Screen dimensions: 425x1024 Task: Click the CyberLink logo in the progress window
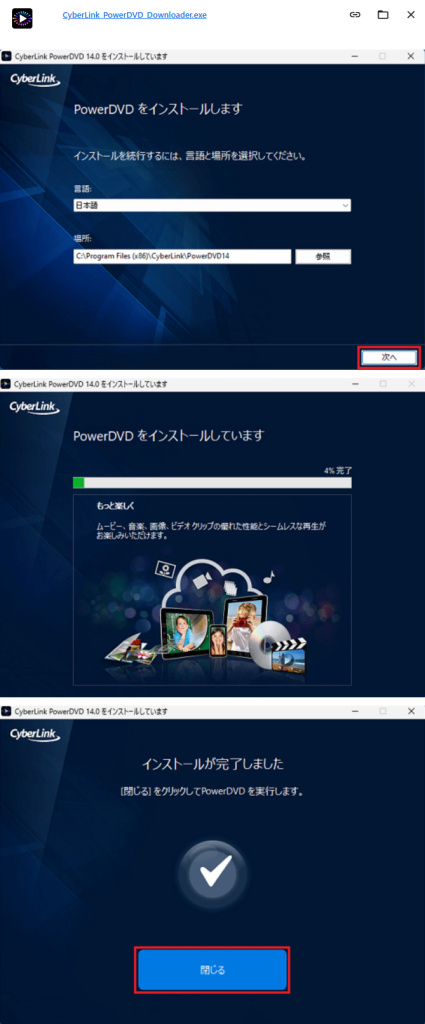(x=35, y=408)
